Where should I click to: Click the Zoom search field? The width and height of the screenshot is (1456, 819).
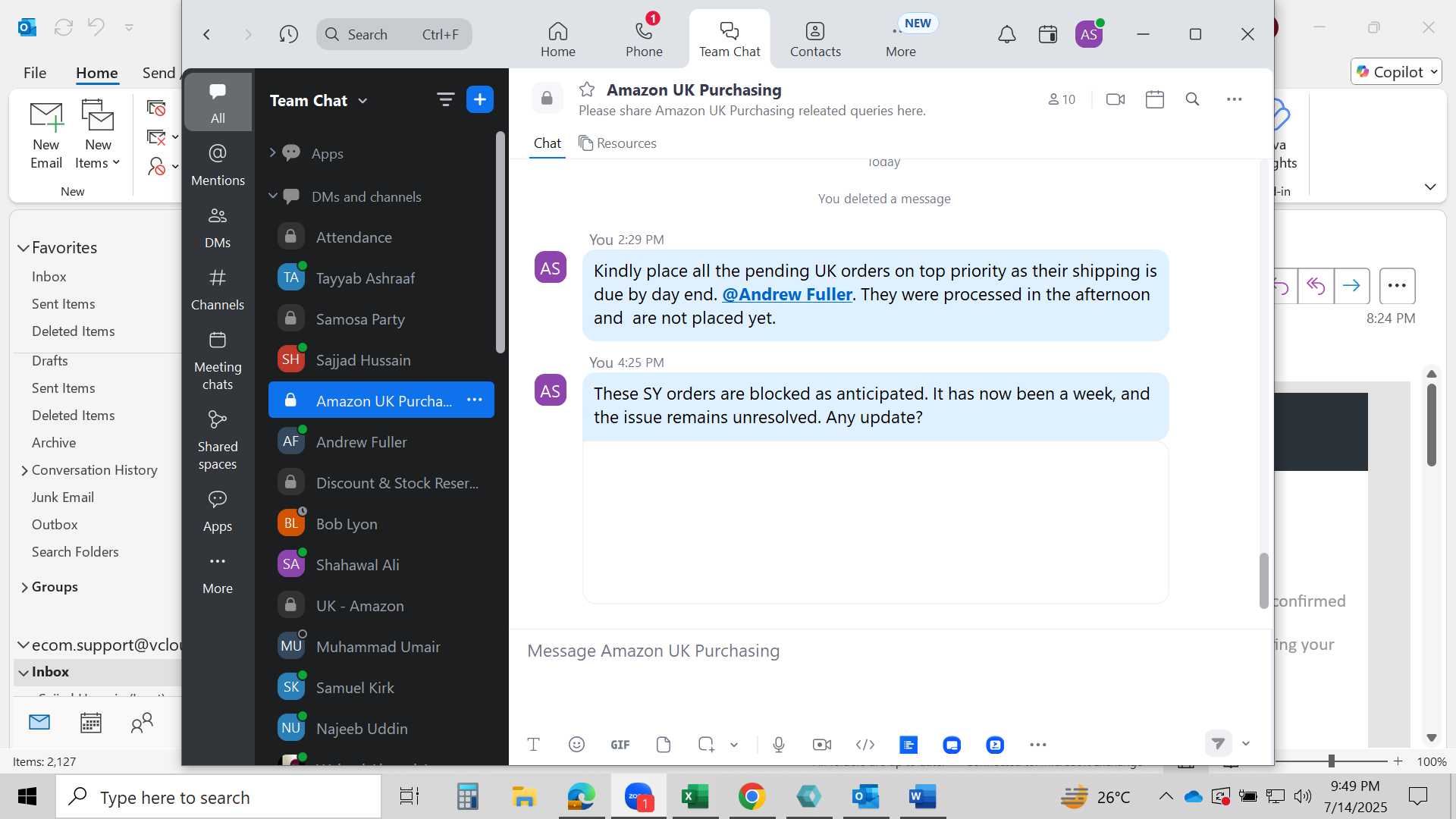[394, 34]
